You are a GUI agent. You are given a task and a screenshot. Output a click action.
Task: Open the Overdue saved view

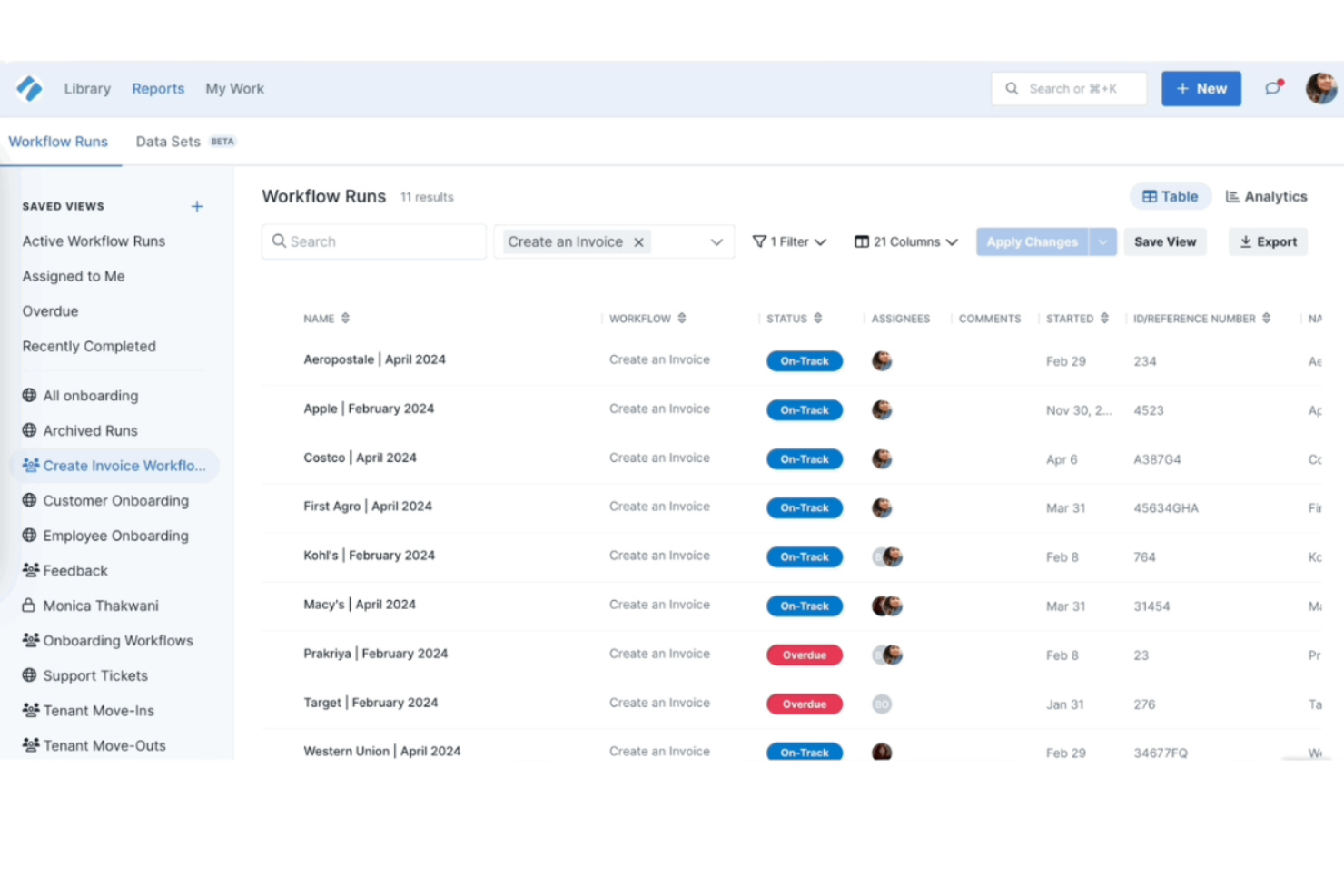(x=50, y=311)
